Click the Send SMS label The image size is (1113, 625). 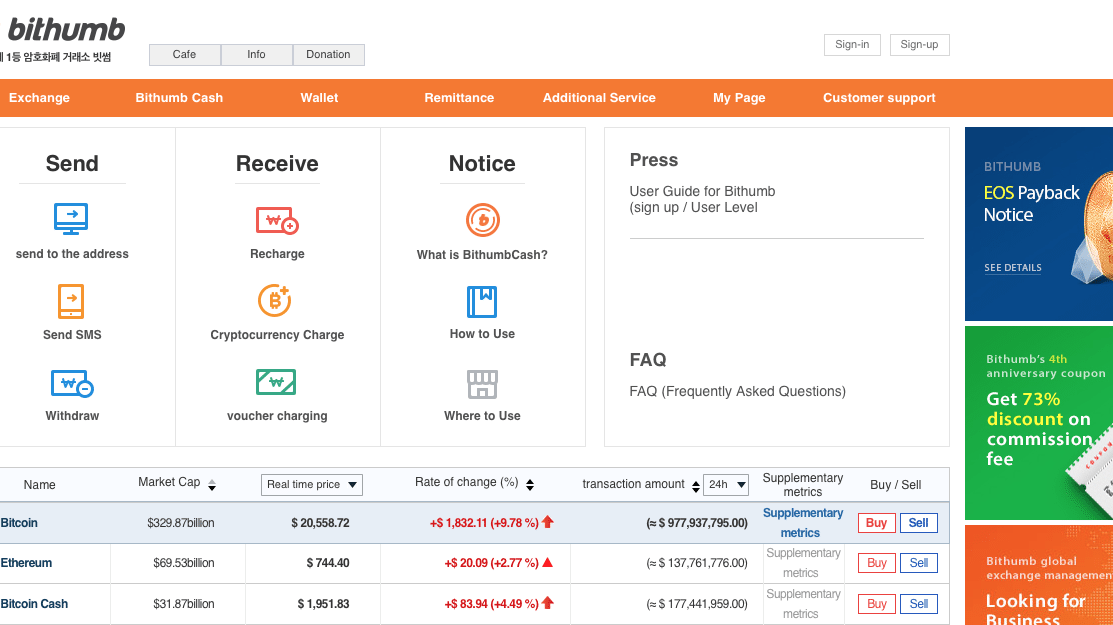pos(72,335)
